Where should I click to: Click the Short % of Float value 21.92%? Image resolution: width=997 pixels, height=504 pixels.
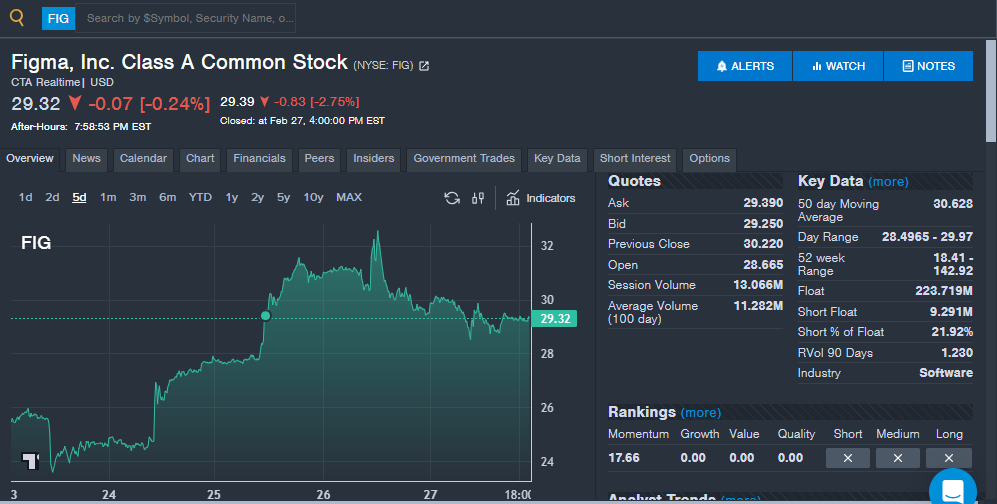(952, 332)
